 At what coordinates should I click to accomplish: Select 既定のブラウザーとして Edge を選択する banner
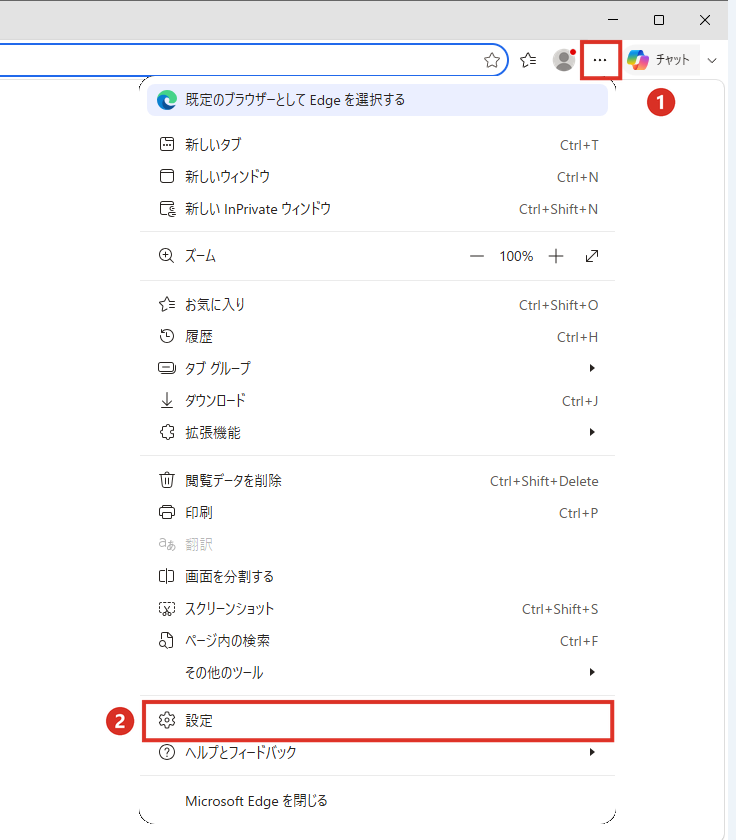pos(378,100)
